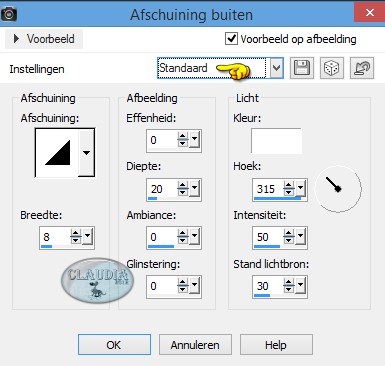Open the Help button

[276, 345]
